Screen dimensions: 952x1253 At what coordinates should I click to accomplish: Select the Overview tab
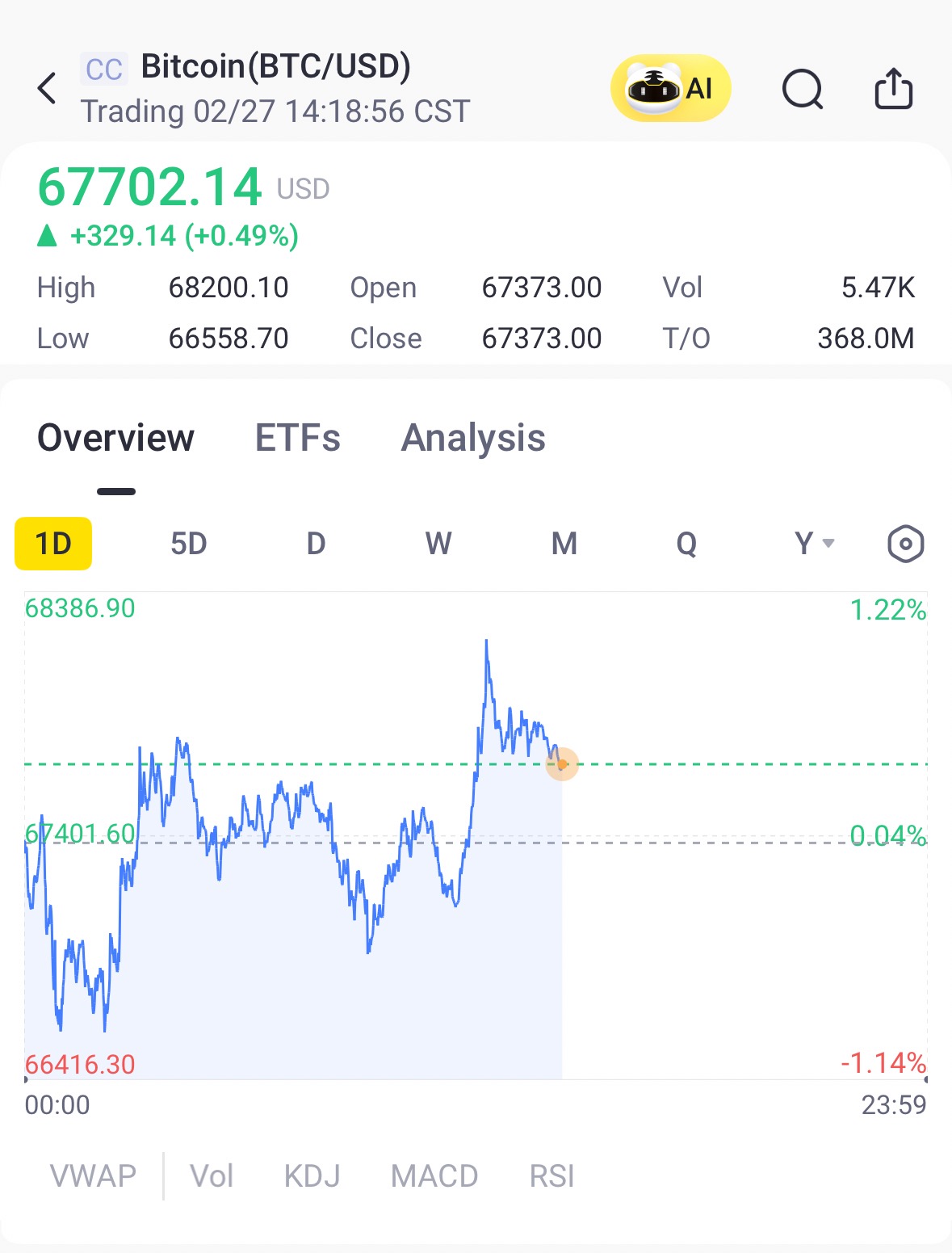tap(116, 438)
